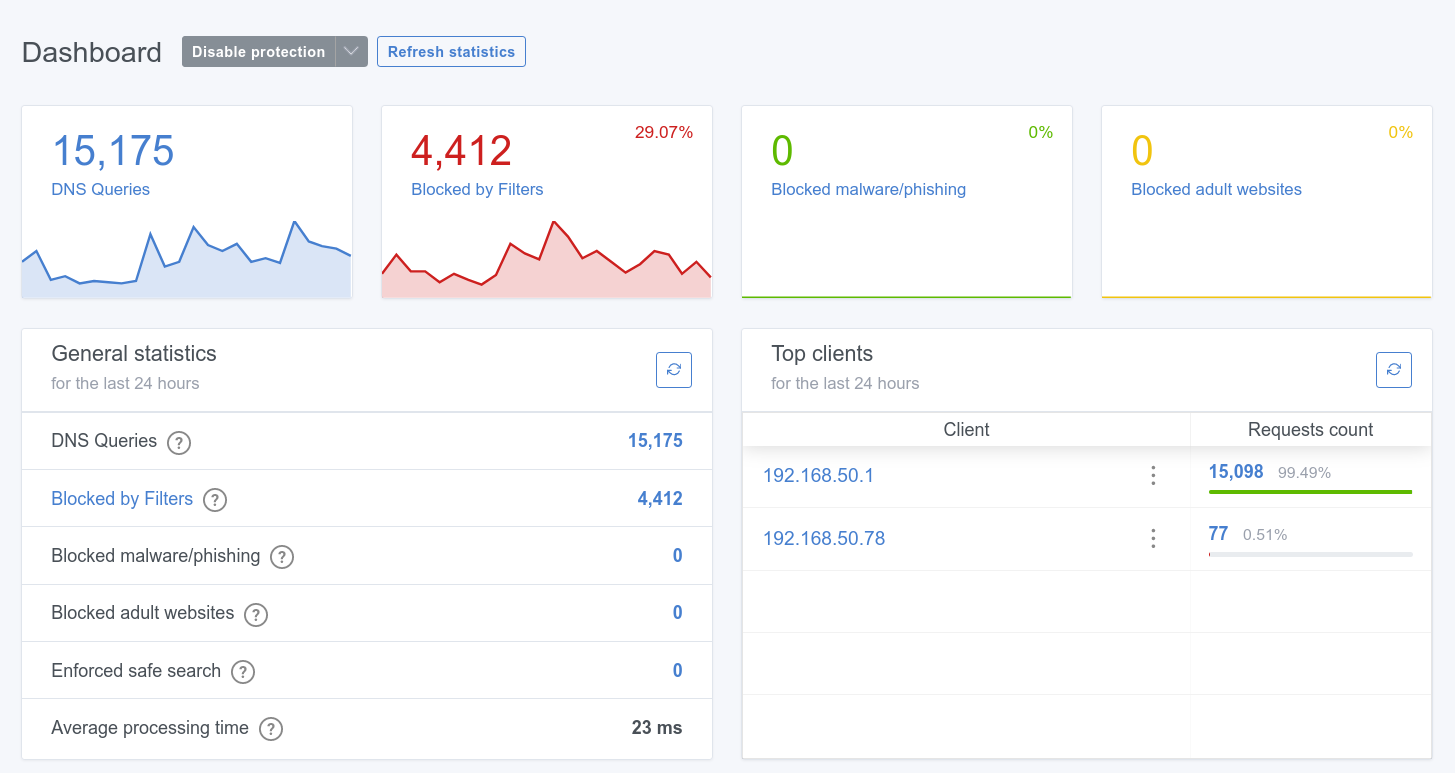This screenshot has height=773, width=1455.
Task: Open options menu for client 192.168.50.78
Action: click(1153, 539)
